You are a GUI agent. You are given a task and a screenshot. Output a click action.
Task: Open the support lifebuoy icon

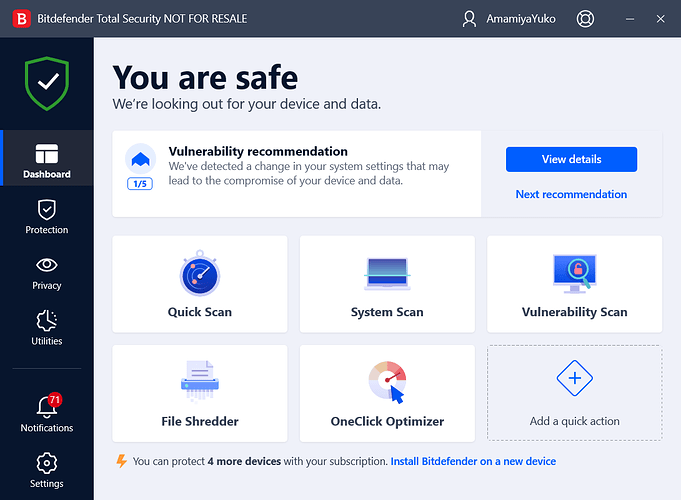click(x=585, y=19)
